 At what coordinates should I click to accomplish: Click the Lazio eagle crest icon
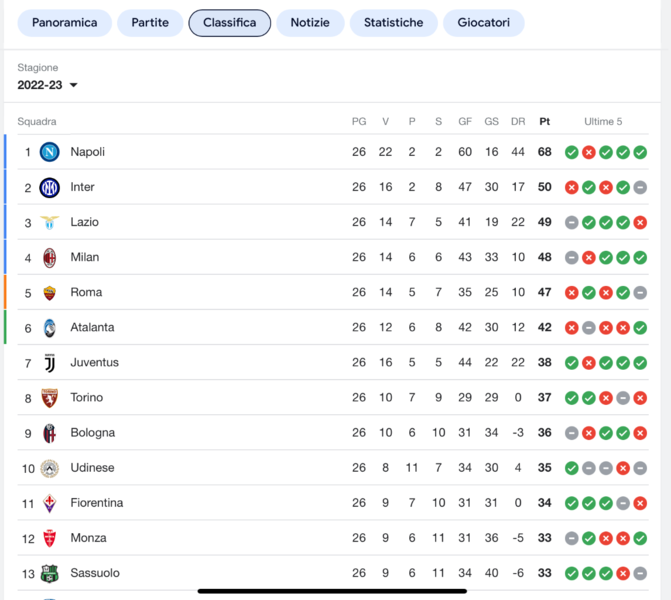point(49,222)
